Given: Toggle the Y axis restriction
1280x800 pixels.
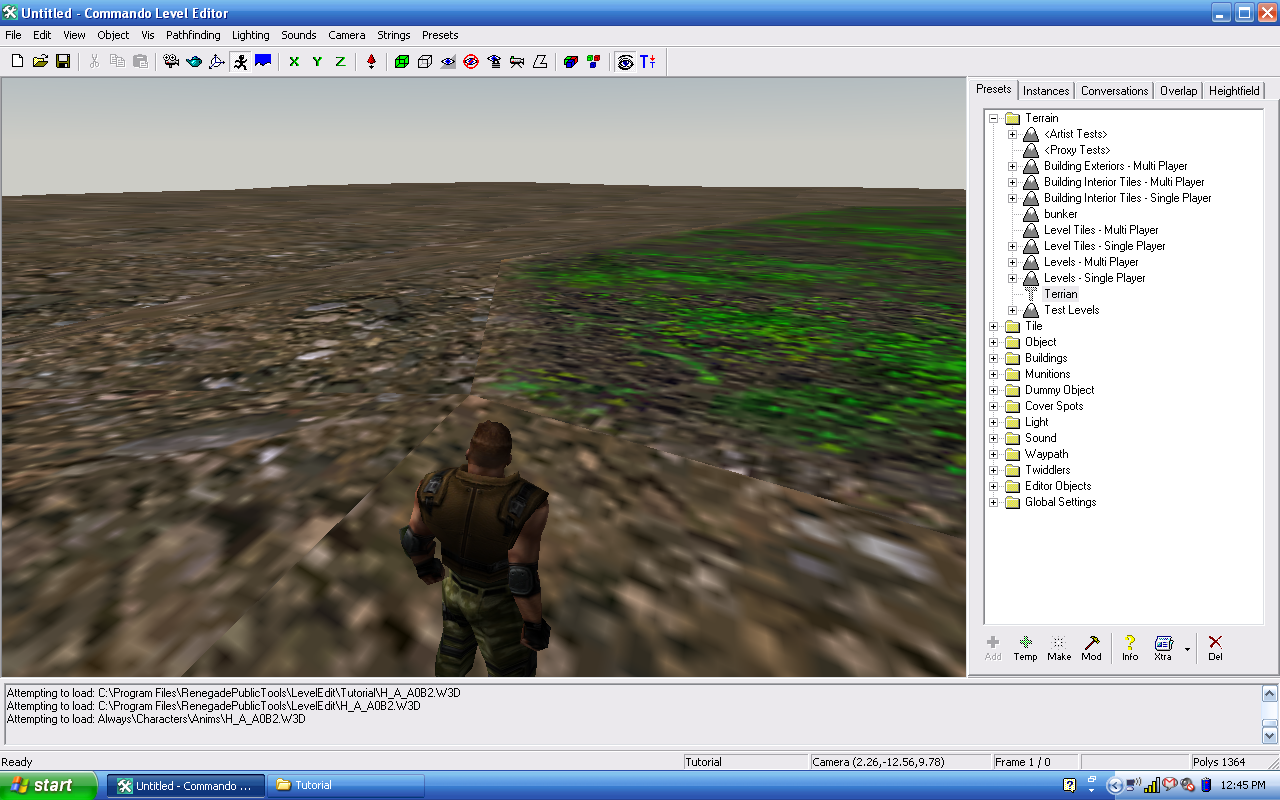Looking at the screenshot, I should click(x=317, y=62).
